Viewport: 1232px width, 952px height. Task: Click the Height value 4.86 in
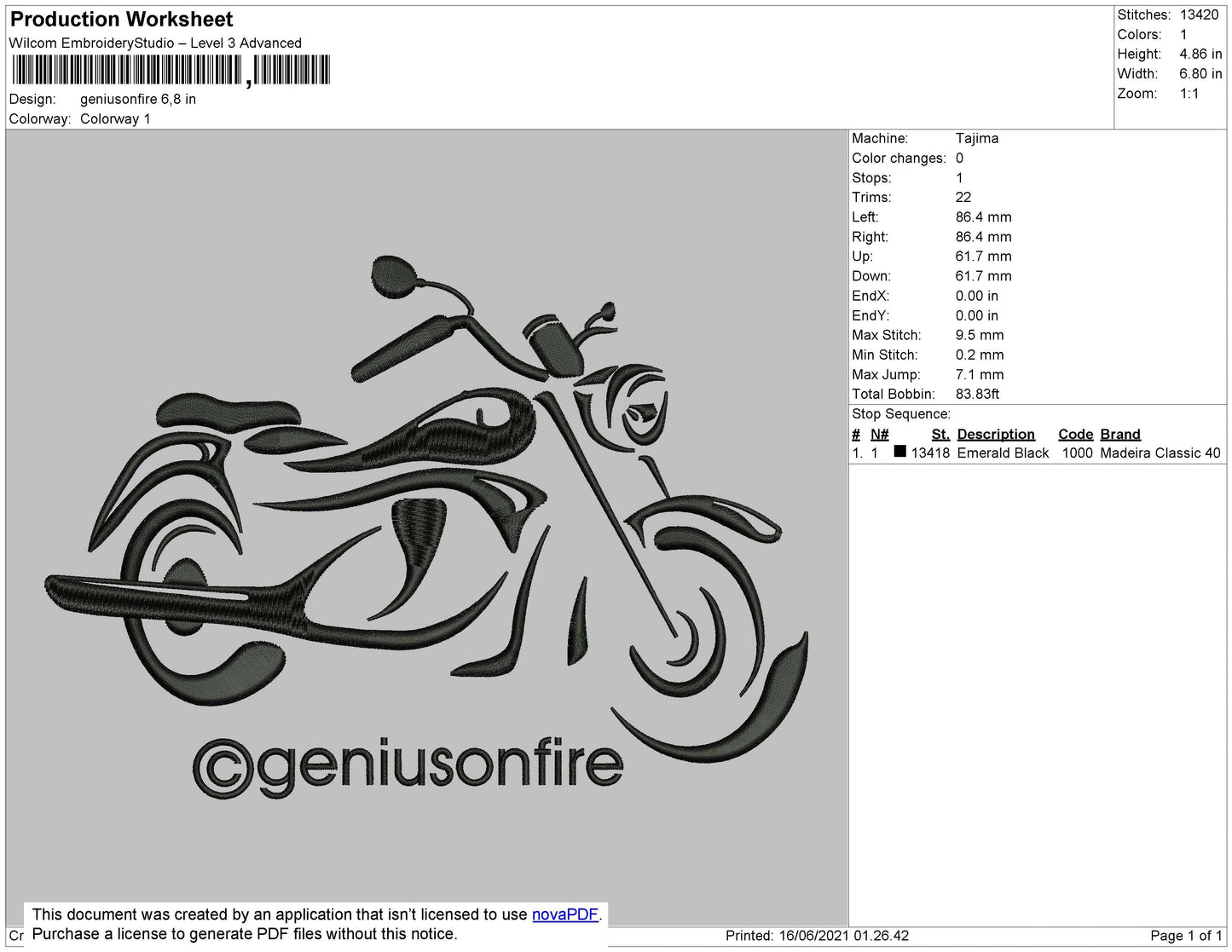coord(1200,54)
